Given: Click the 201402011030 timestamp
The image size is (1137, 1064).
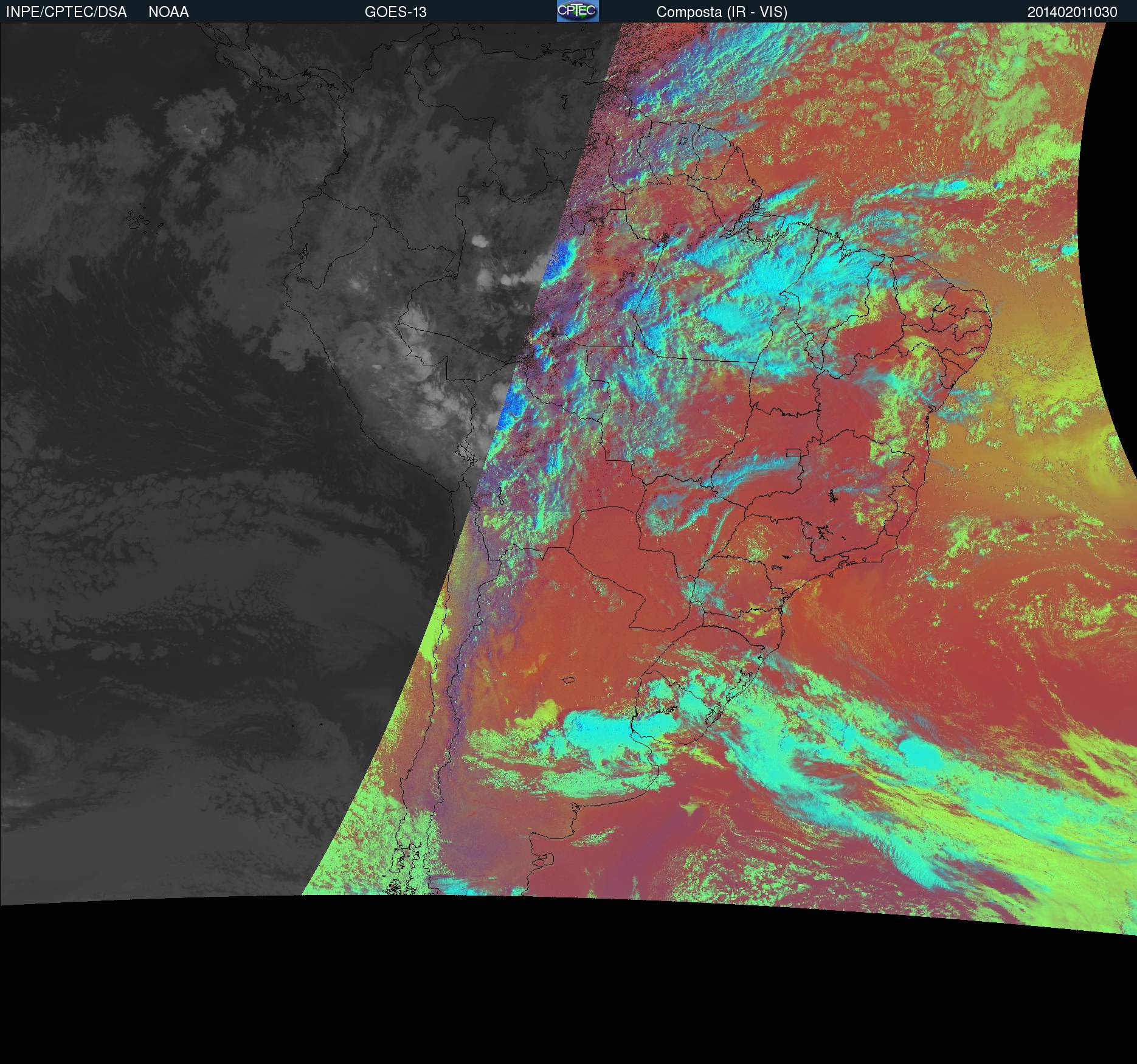Looking at the screenshot, I should point(1072,12).
